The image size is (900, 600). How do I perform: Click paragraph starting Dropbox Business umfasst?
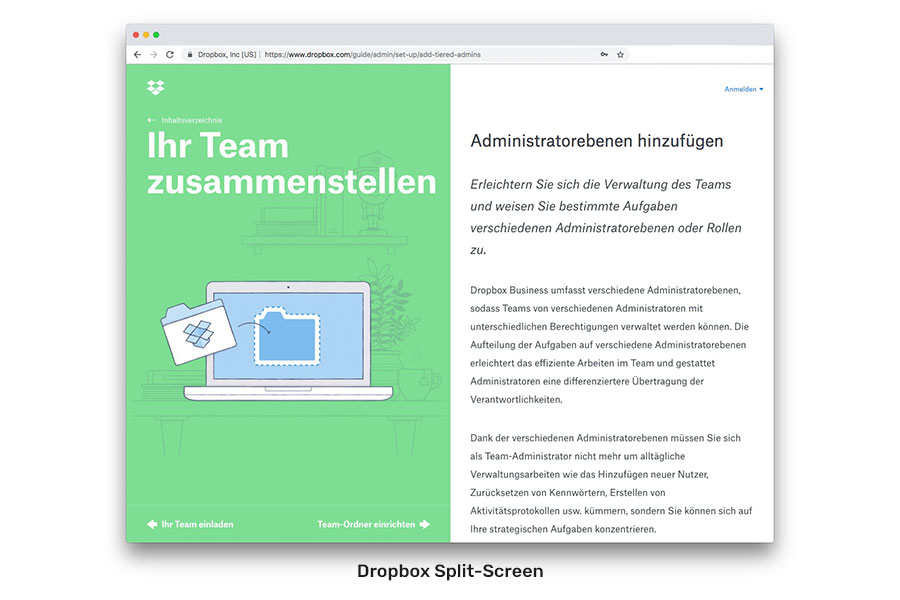610,344
